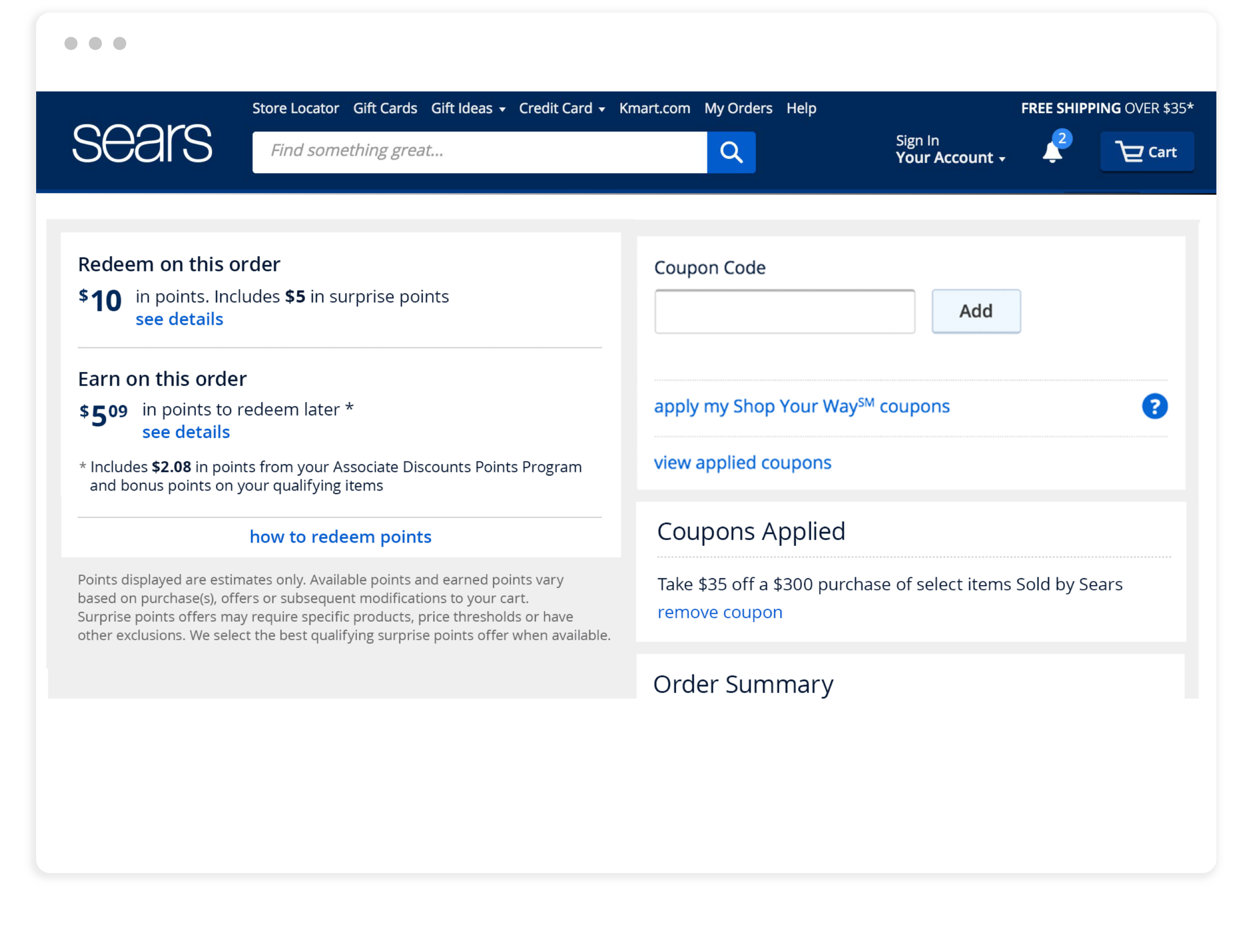Open the notifications bell icon
This screenshot has width=1254, height=952.
click(1053, 151)
